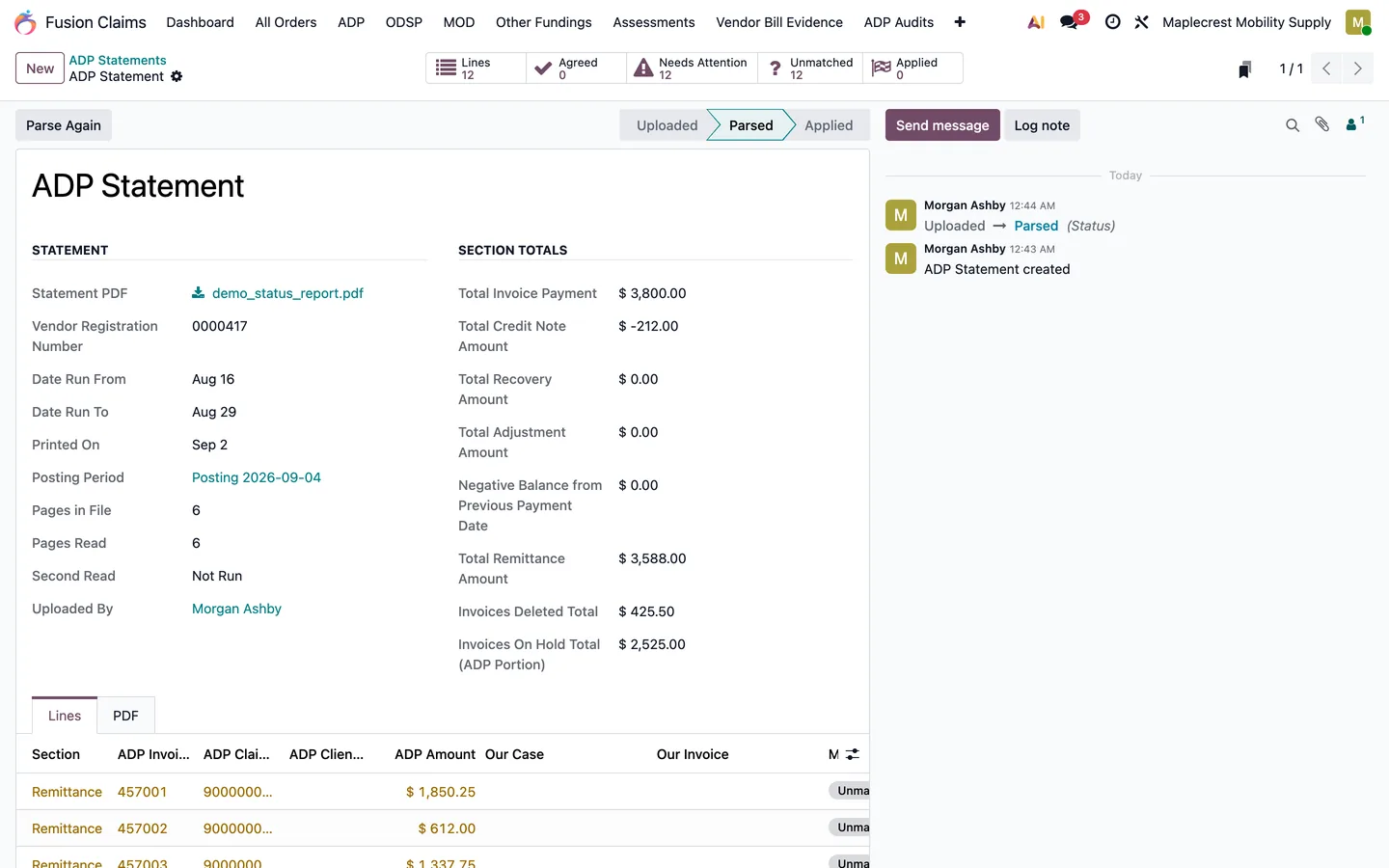This screenshot has width=1389, height=868.
Task: Click the Parse Again button
Action: 64,125
